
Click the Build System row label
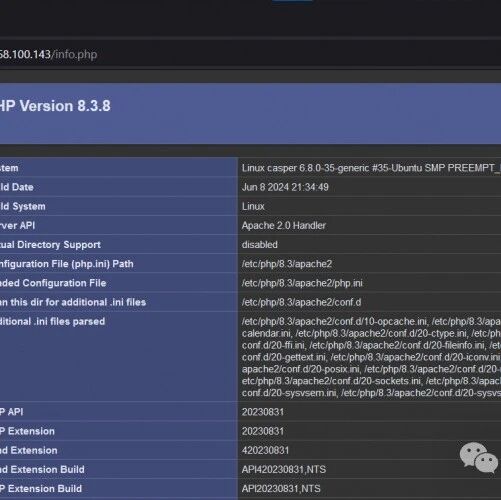[x=23, y=206]
